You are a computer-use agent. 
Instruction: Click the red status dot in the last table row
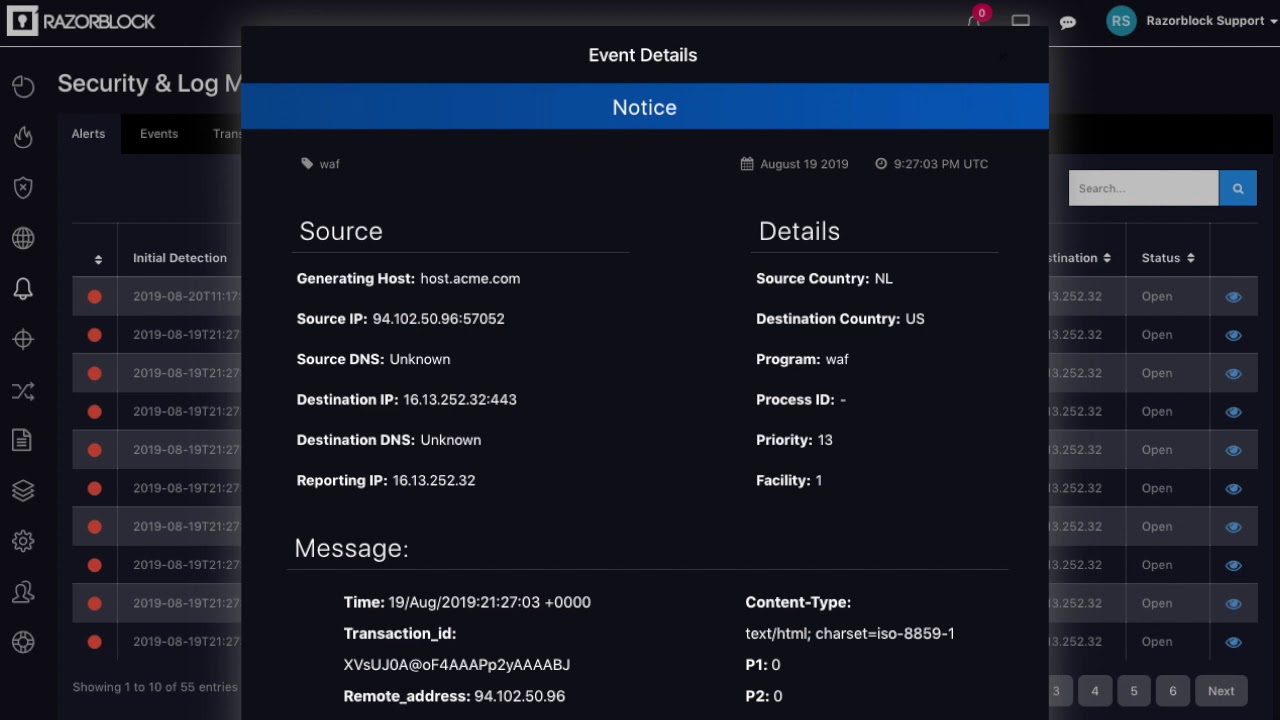pos(95,642)
